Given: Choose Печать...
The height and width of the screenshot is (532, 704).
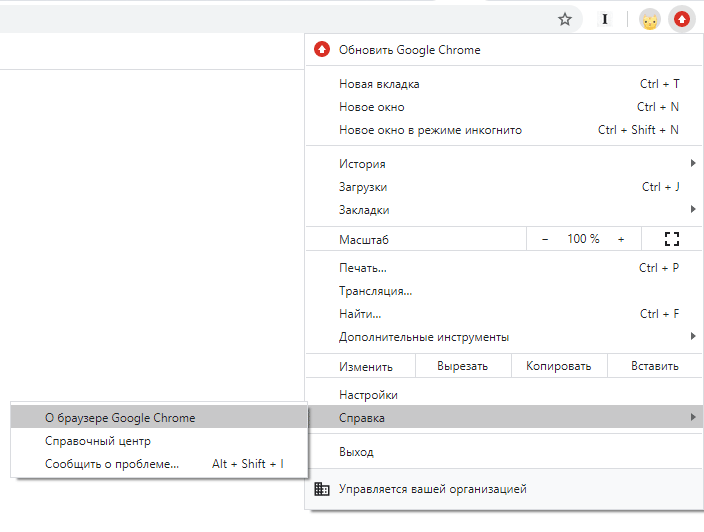Looking at the screenshot, I should pos(504,268).
